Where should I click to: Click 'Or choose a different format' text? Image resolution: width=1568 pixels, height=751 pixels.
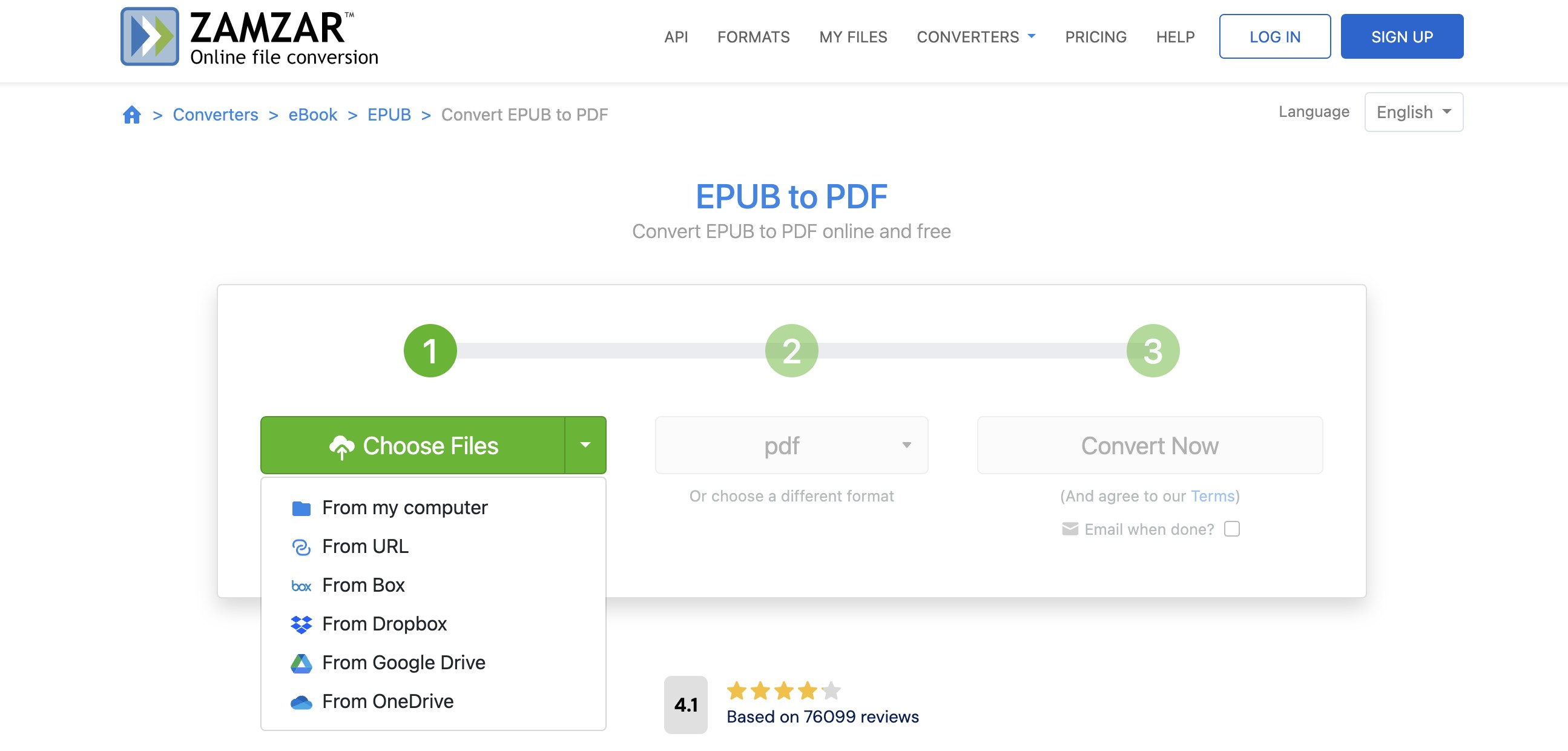(x=791, y=496)
